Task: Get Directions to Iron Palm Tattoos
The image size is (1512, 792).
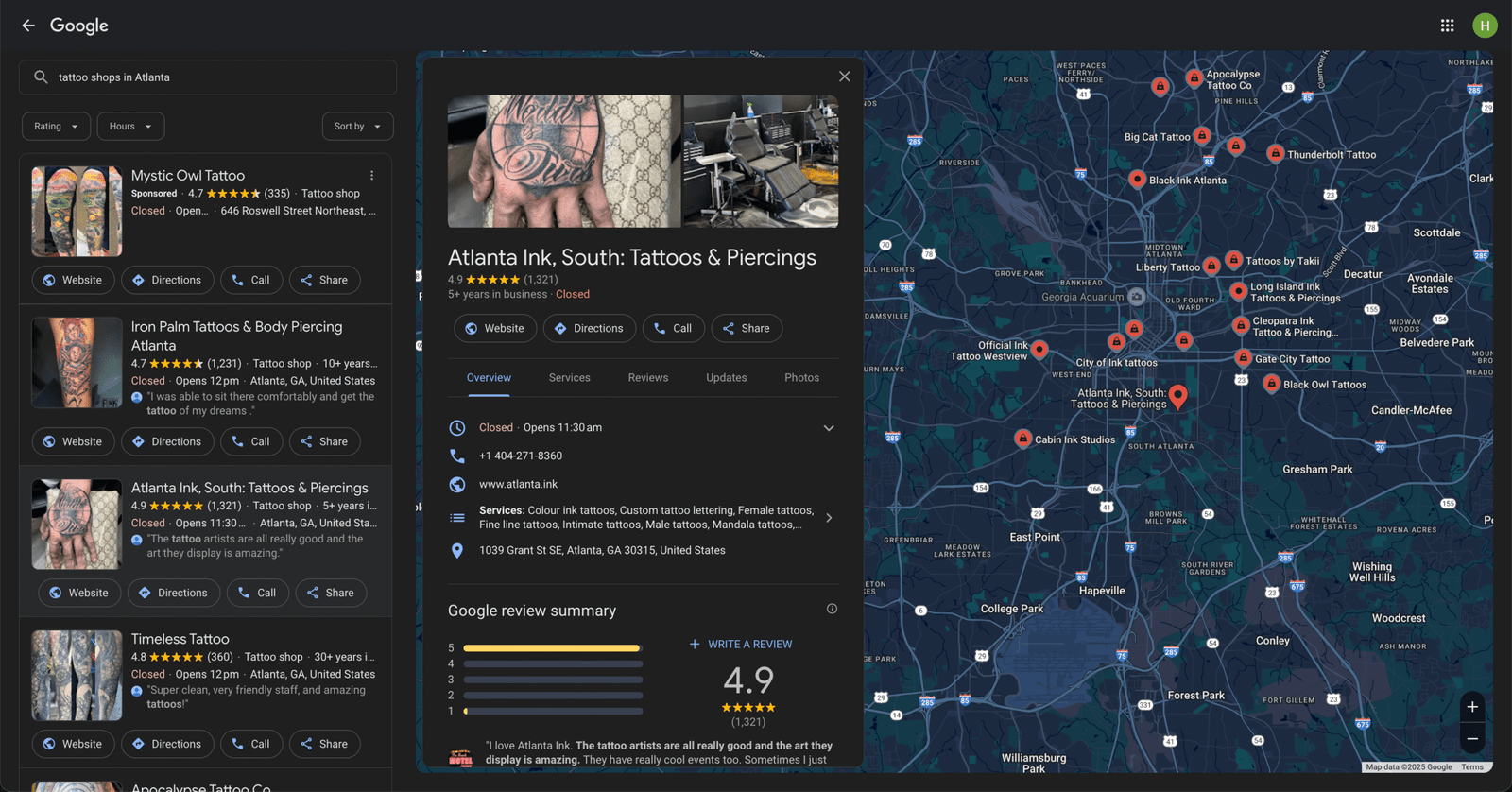Action: pos(167,442)
